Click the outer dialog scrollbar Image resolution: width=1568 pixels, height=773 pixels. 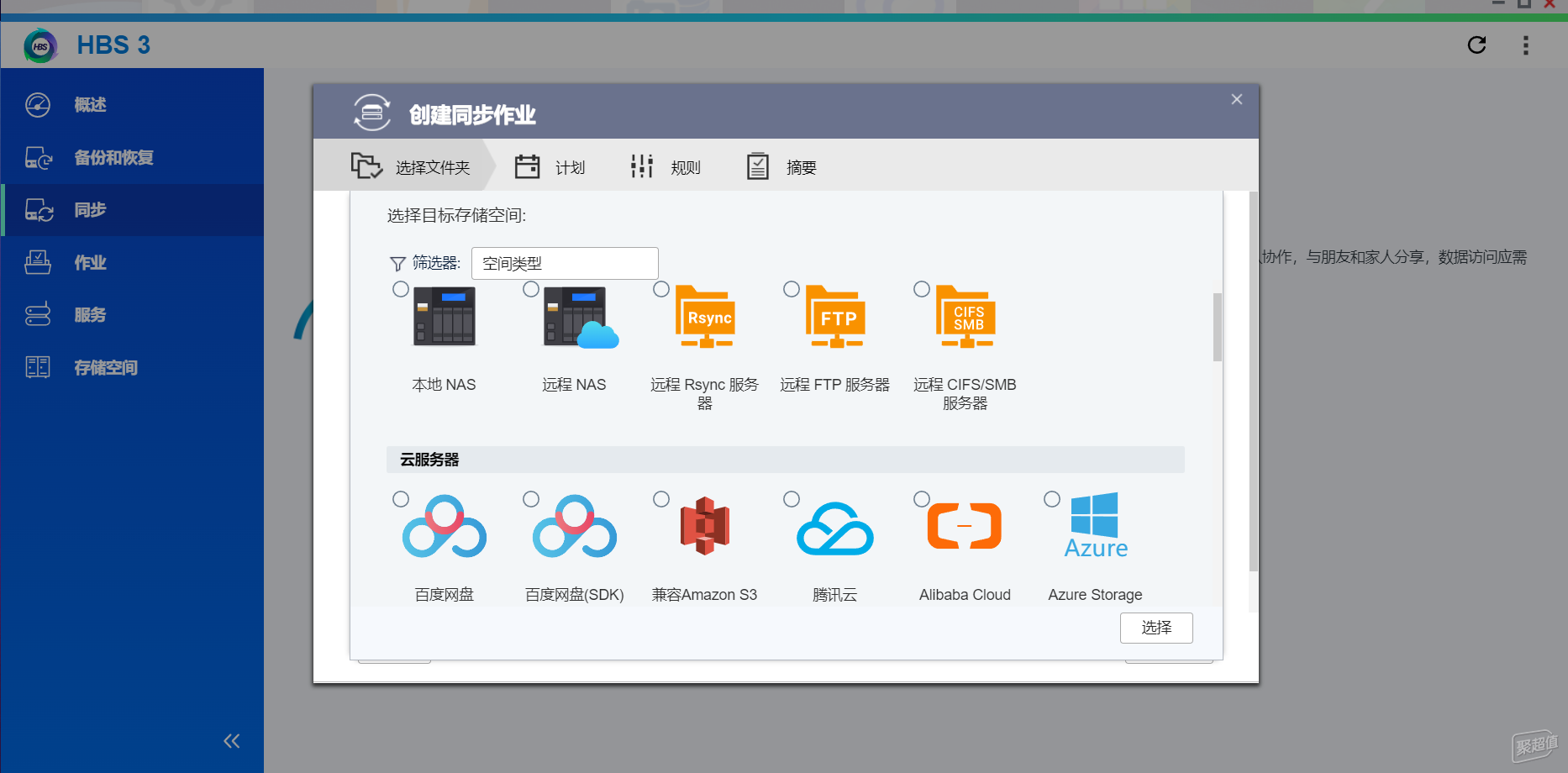point(1254,381)
